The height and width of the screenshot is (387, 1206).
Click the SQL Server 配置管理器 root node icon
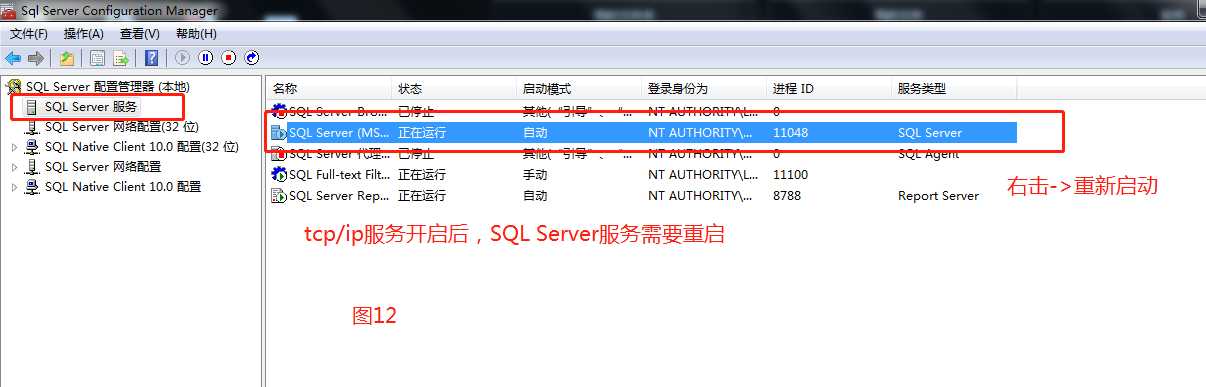tap(14, 87)
